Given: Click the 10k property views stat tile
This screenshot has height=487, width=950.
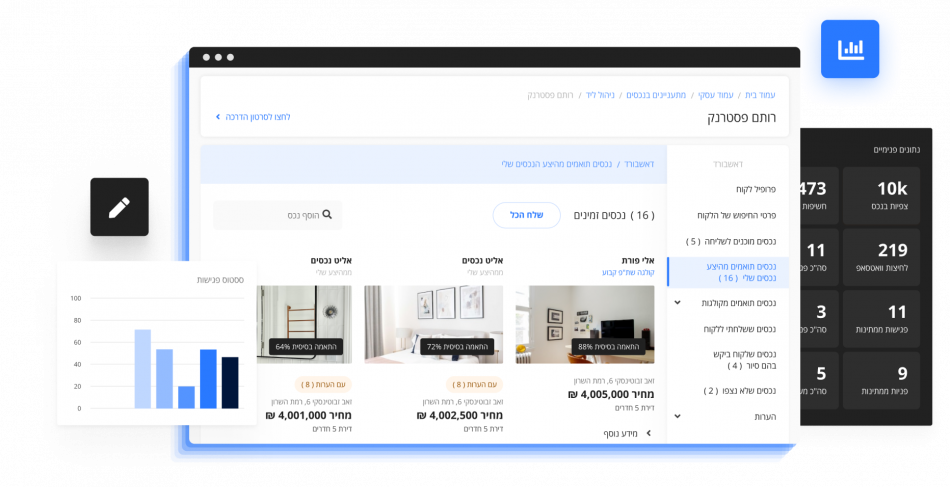Looking at the screenshot, I should pyautogui.click(x=891, y=196).
